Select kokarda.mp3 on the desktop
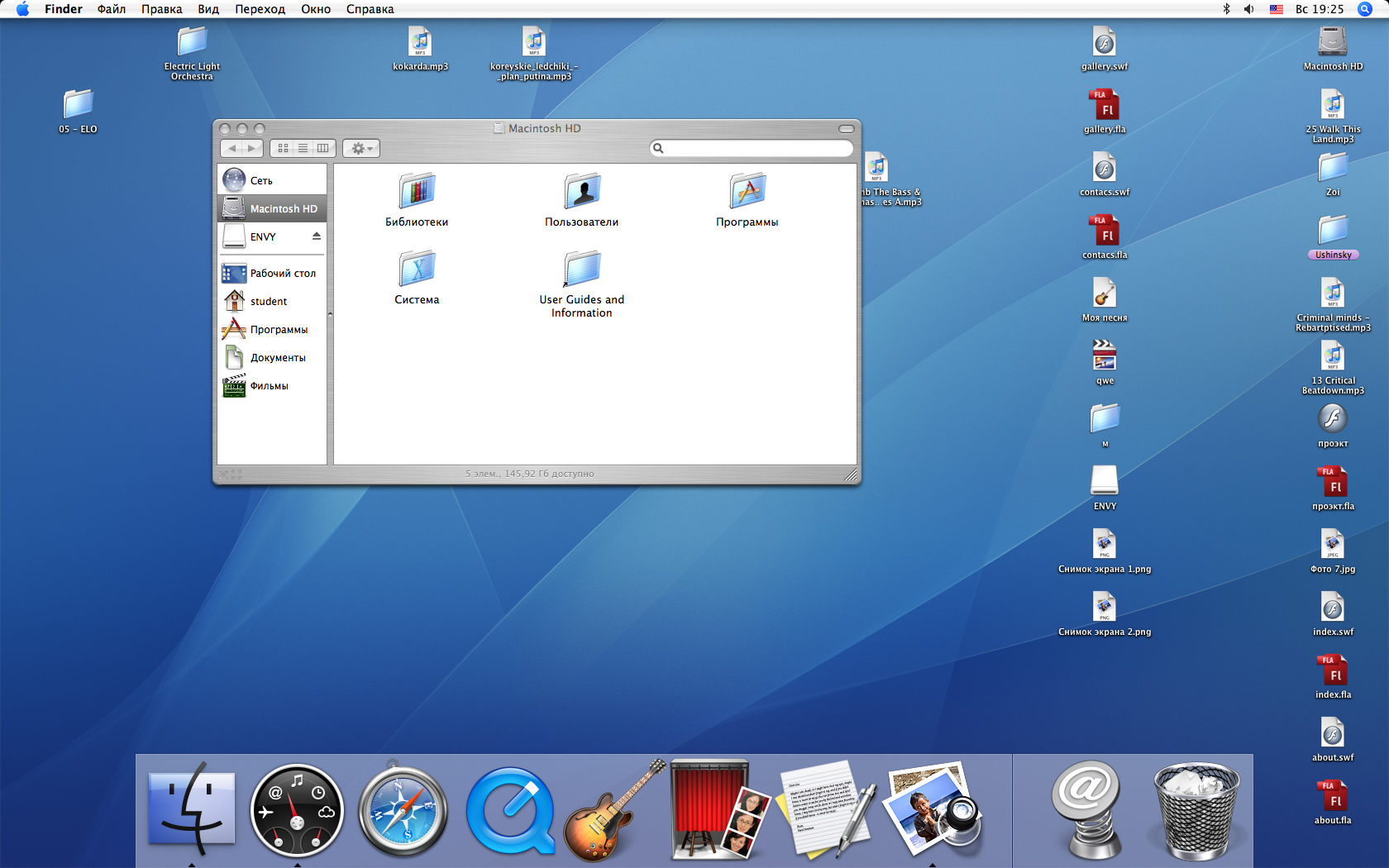 [x=420, y=49]
